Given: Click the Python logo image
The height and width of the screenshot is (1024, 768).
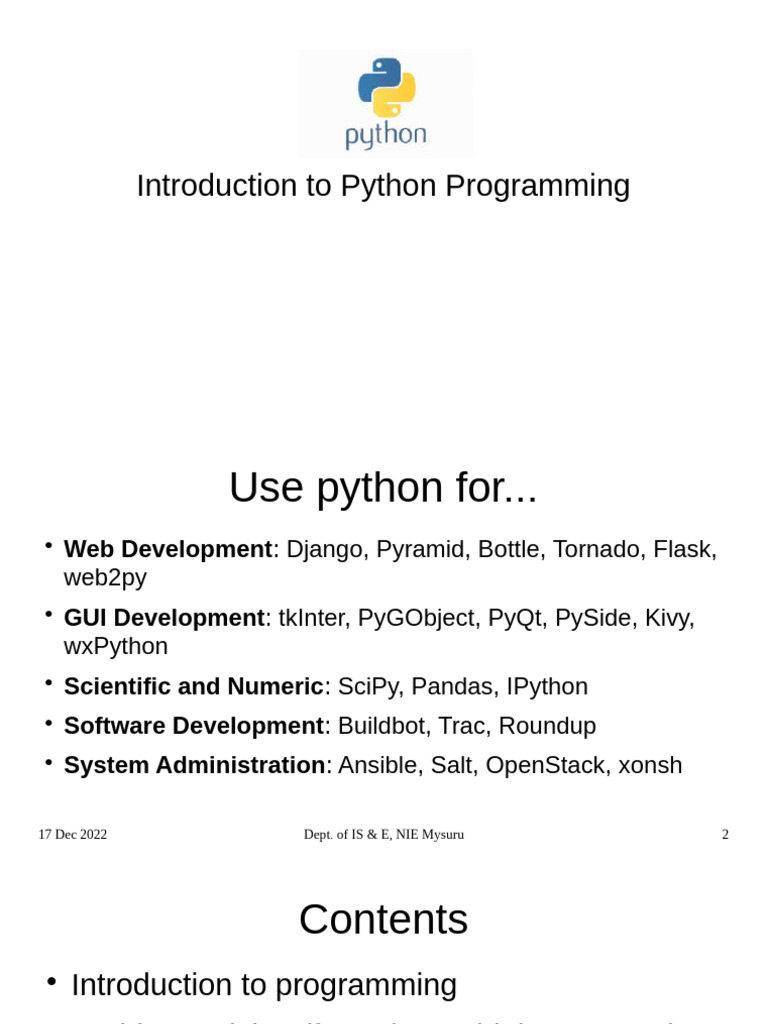Looking at the screenshot, I should point(385,103).
